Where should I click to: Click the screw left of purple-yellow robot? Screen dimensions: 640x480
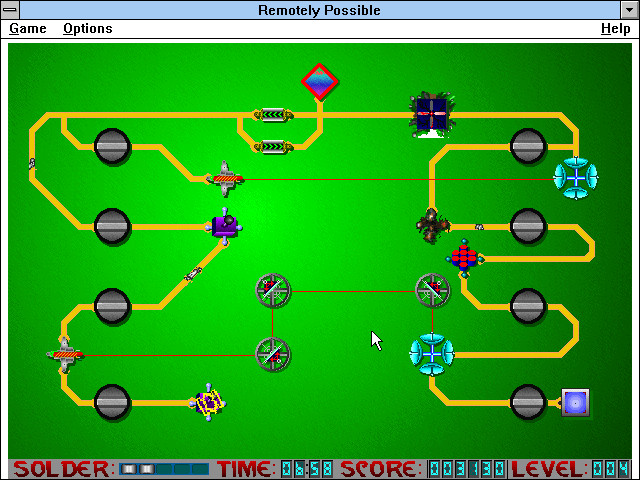tap(112, 402)
